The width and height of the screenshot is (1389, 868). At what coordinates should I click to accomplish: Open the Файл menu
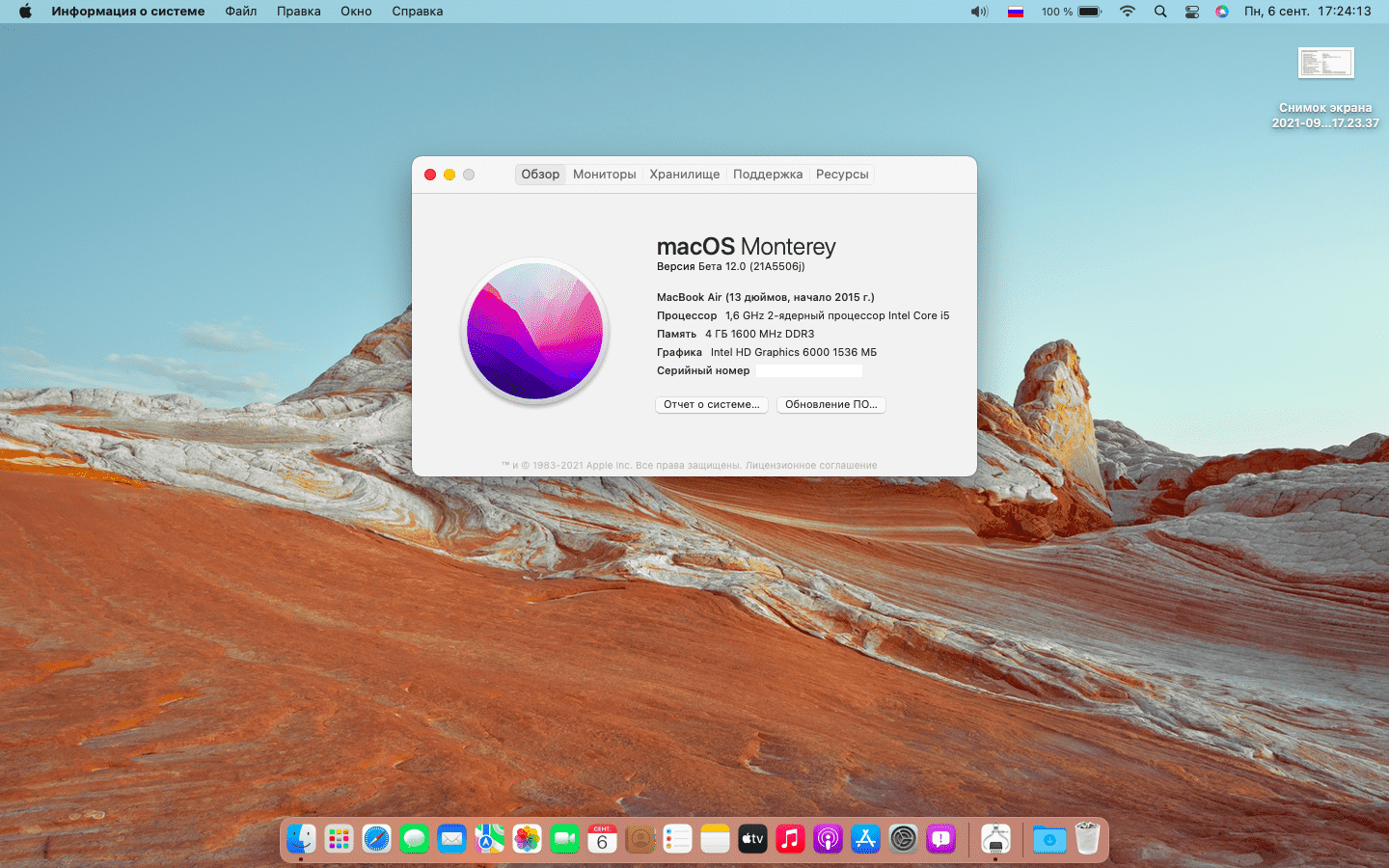(x=241, y=12)
